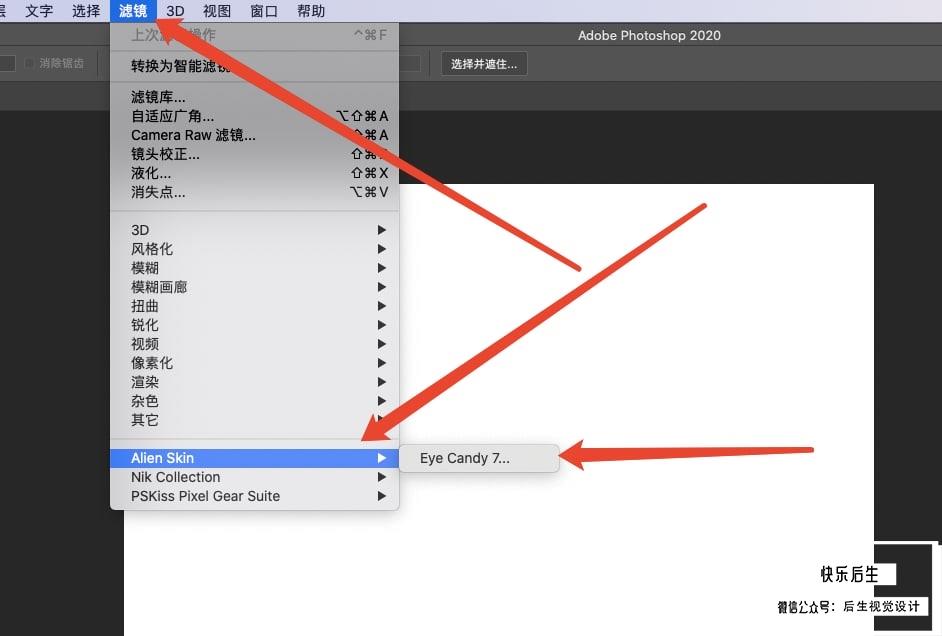
Task: Open the 选择 menu
Action: 86,11
